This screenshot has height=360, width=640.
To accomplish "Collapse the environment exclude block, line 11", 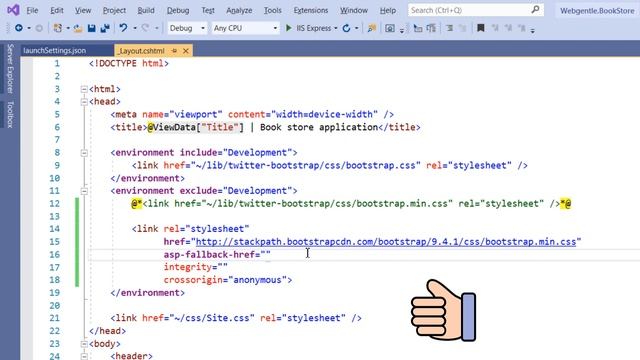I will tap(84, 191).
